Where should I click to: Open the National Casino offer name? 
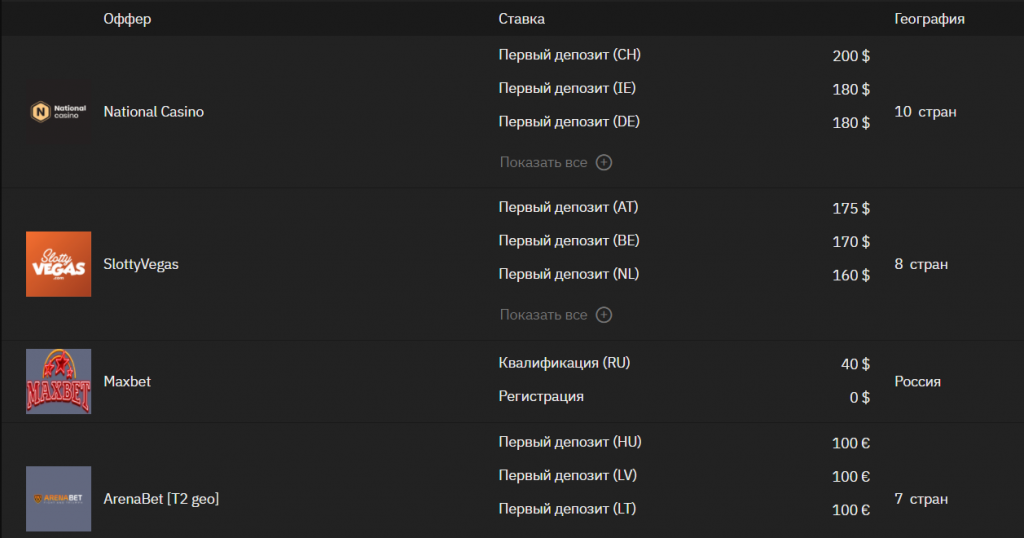[x=153, y=112]
